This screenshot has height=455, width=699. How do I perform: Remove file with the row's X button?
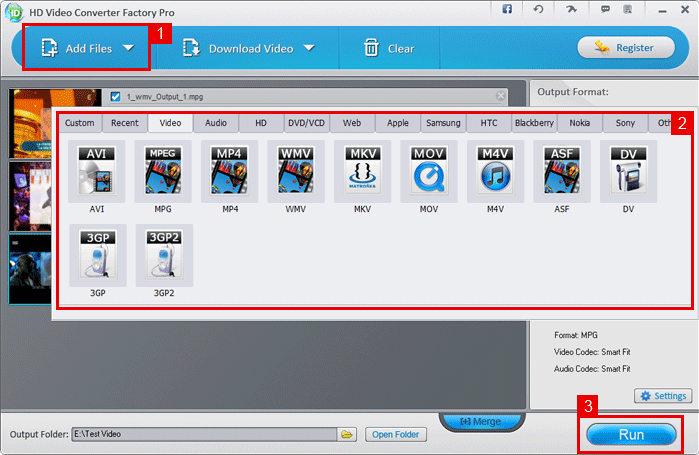[x=501, y=97]
